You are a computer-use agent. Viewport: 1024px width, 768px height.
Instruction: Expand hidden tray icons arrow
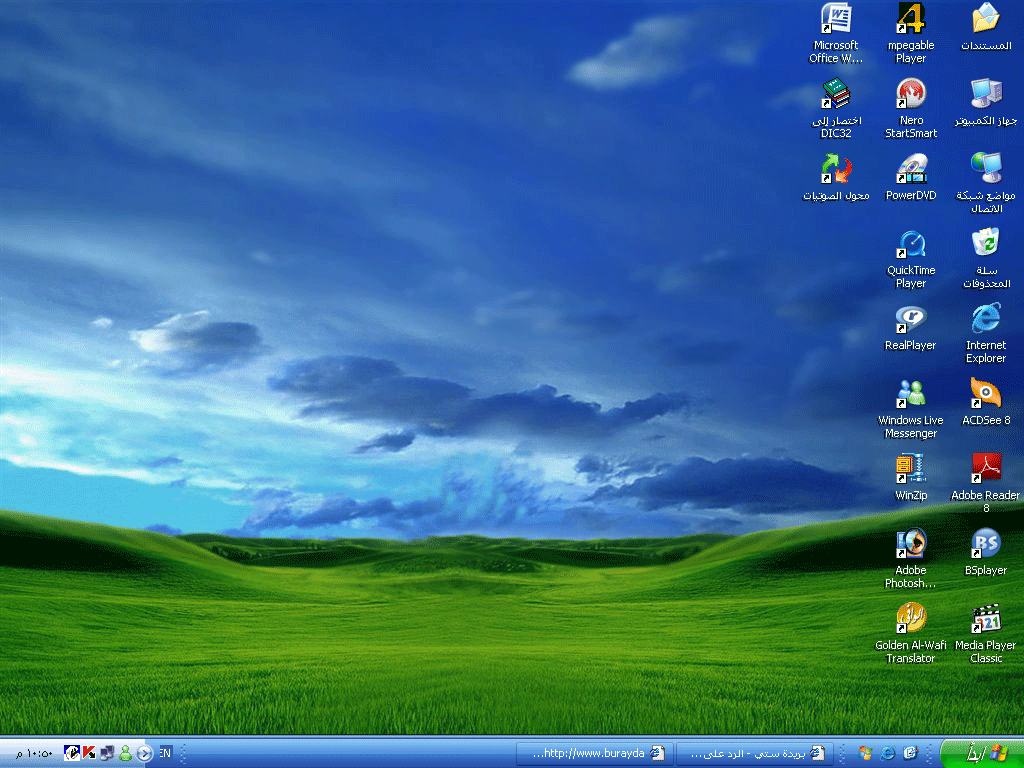pos(144,754)
